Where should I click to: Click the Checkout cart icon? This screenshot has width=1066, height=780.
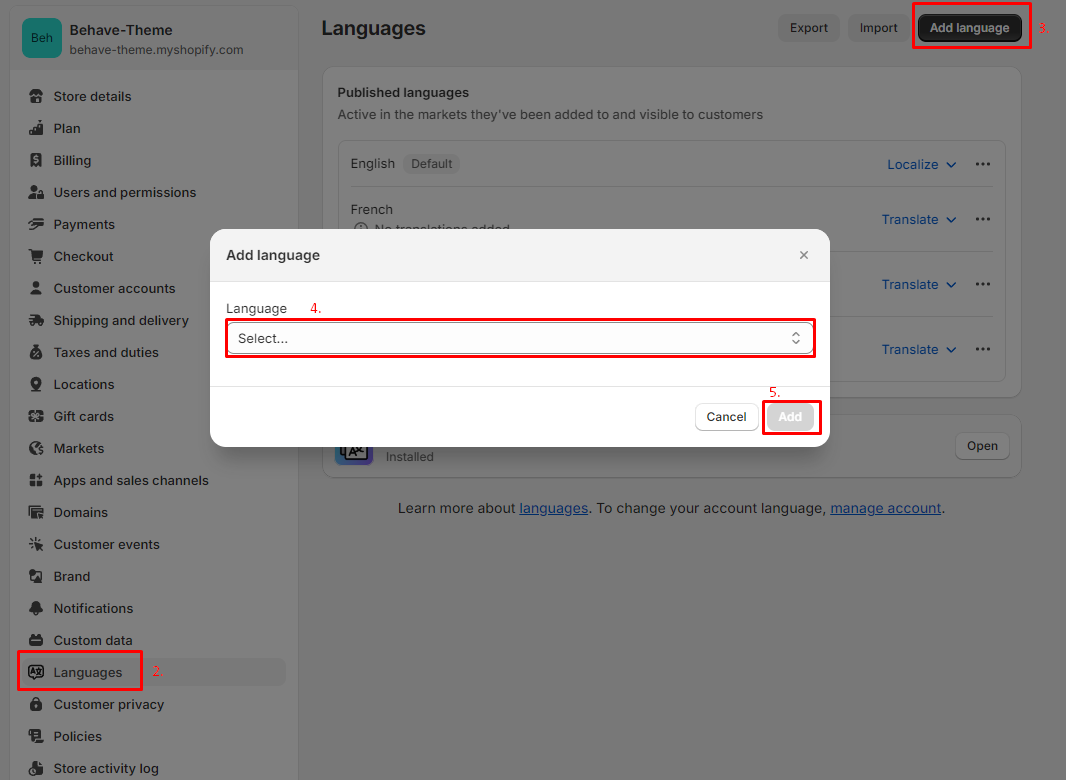[x=36, y=256]
